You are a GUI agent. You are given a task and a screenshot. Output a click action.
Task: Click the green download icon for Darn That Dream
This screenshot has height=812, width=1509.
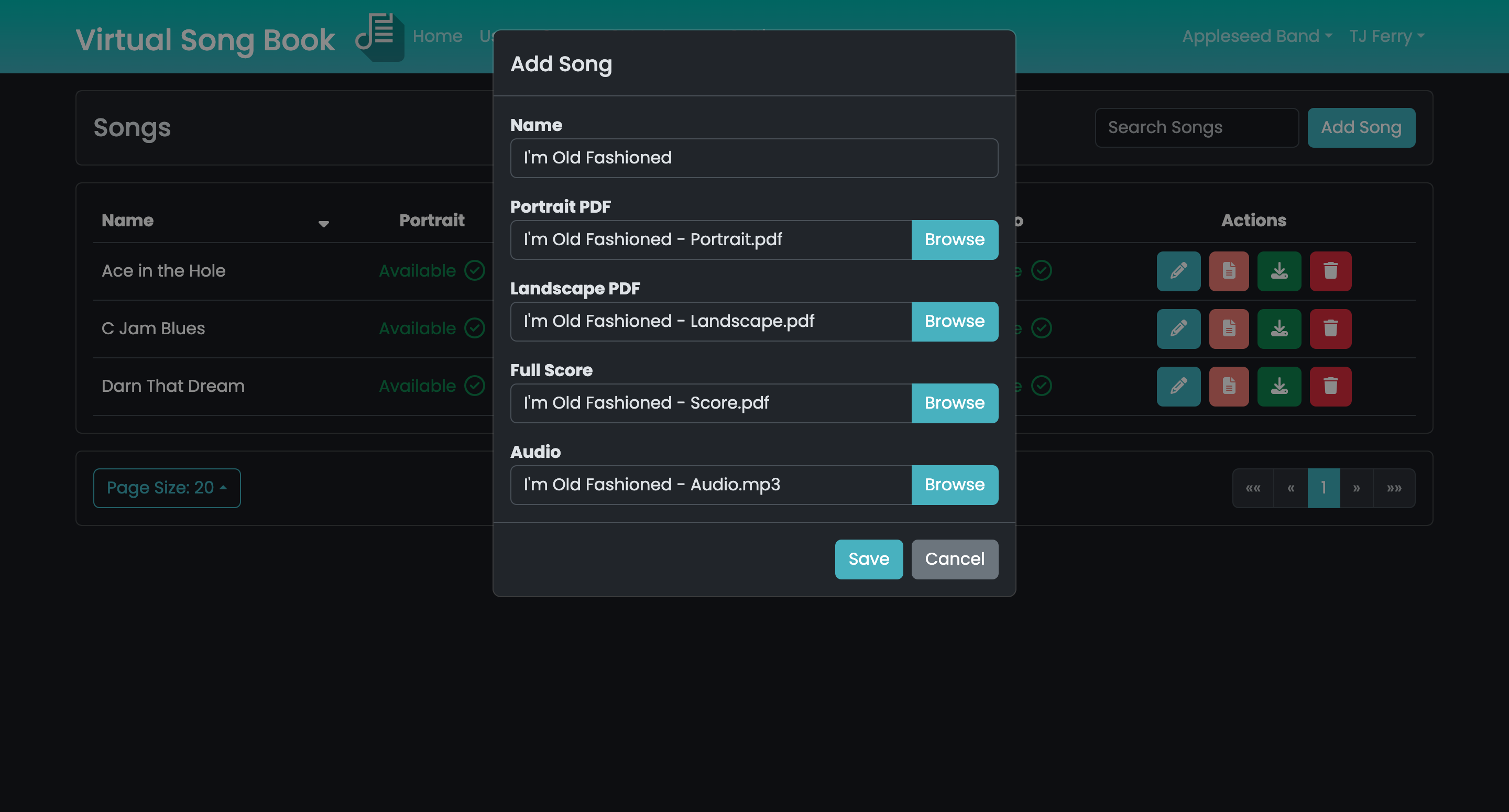click(1280, 386)
